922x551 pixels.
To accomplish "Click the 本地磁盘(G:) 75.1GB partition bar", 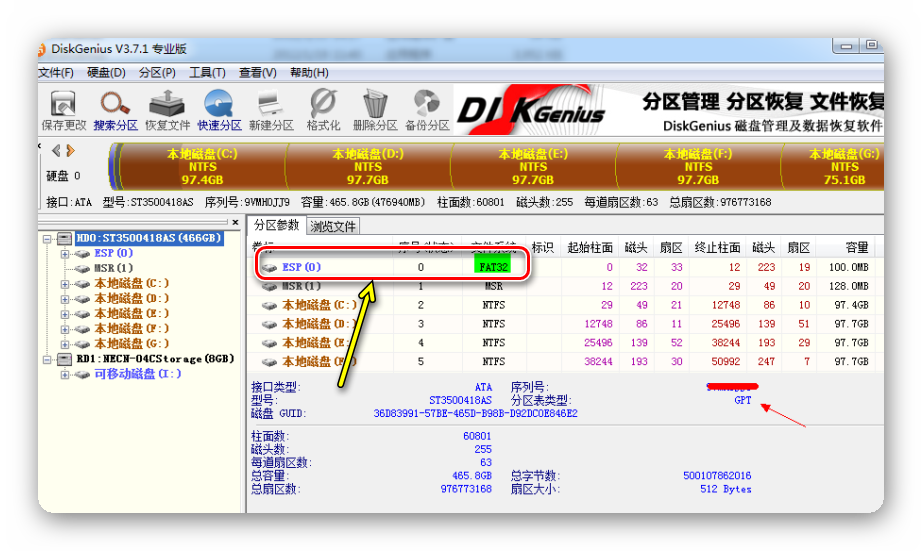I will (x=834, y=166).
